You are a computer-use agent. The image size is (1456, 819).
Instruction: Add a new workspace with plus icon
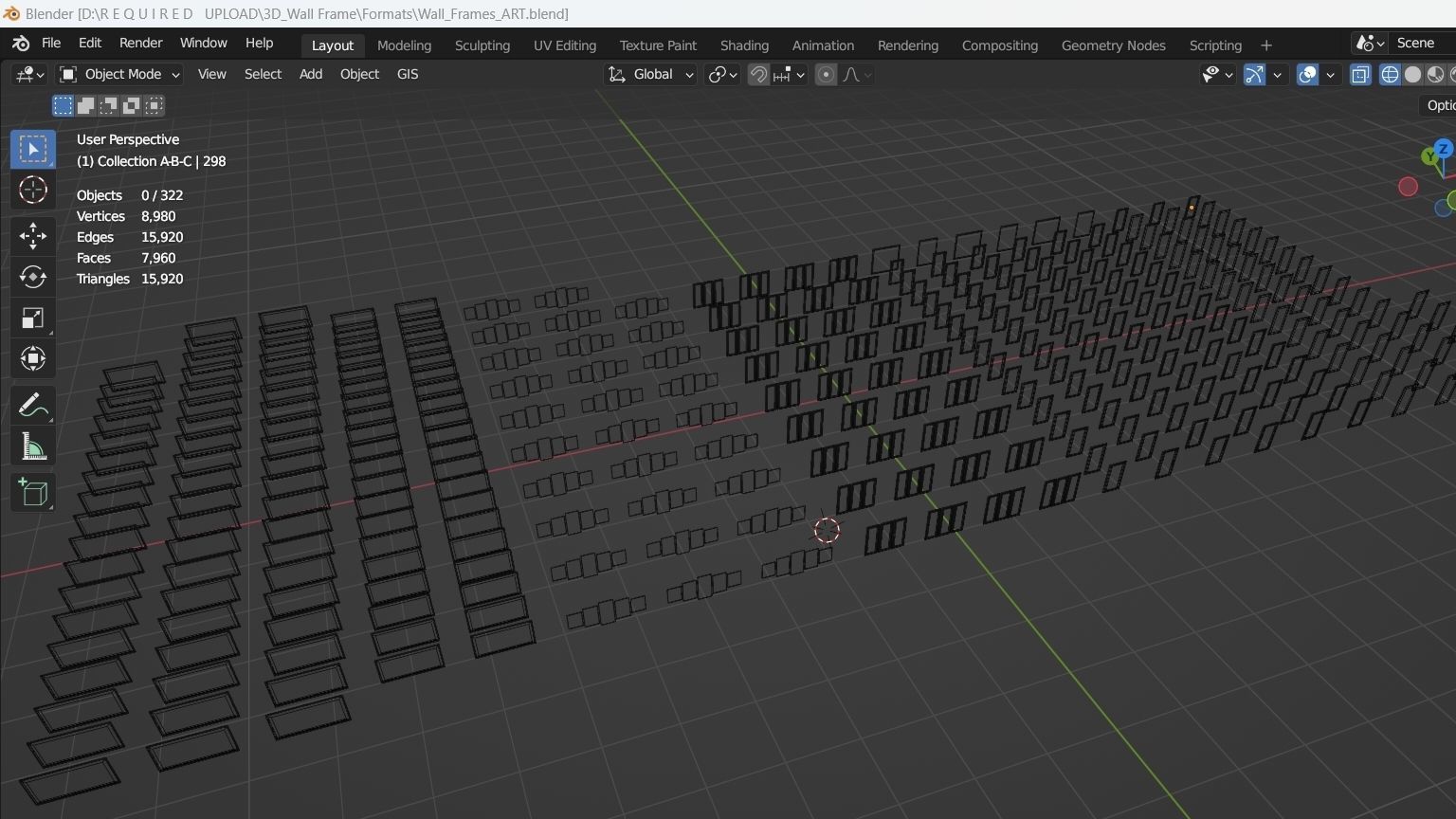1265,45
